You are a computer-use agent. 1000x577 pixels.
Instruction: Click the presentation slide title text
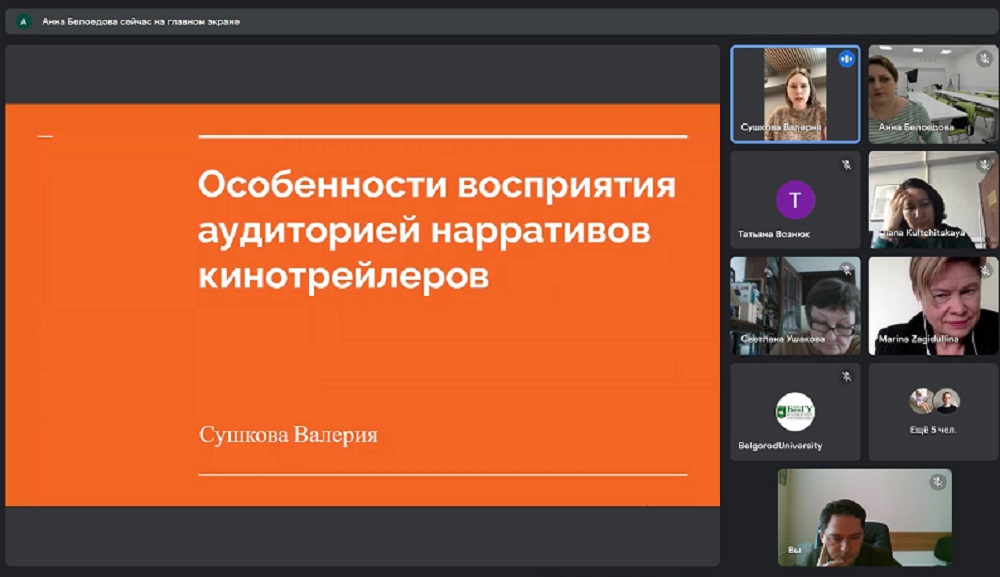(x=437, y=230)
